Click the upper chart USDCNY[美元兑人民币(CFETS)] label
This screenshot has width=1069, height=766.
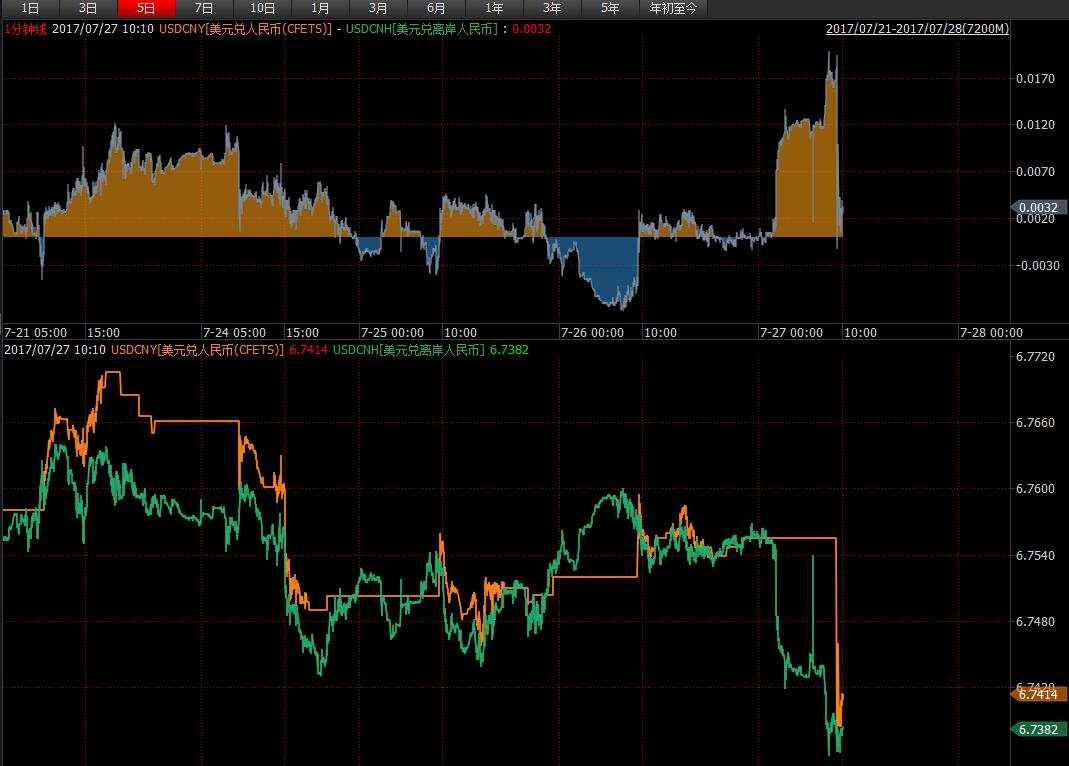[245, 29]
